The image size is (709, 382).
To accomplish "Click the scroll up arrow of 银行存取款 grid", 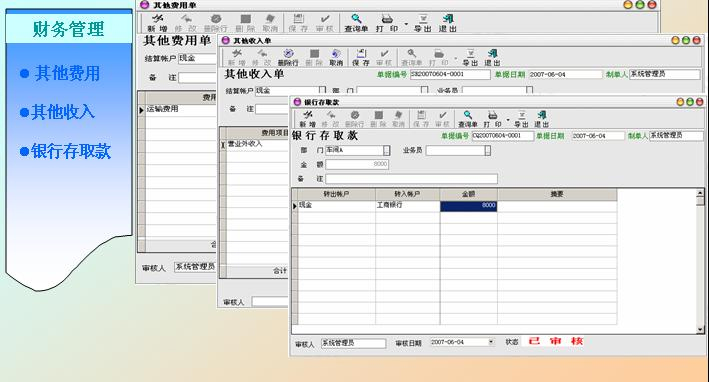I will 700,193.
